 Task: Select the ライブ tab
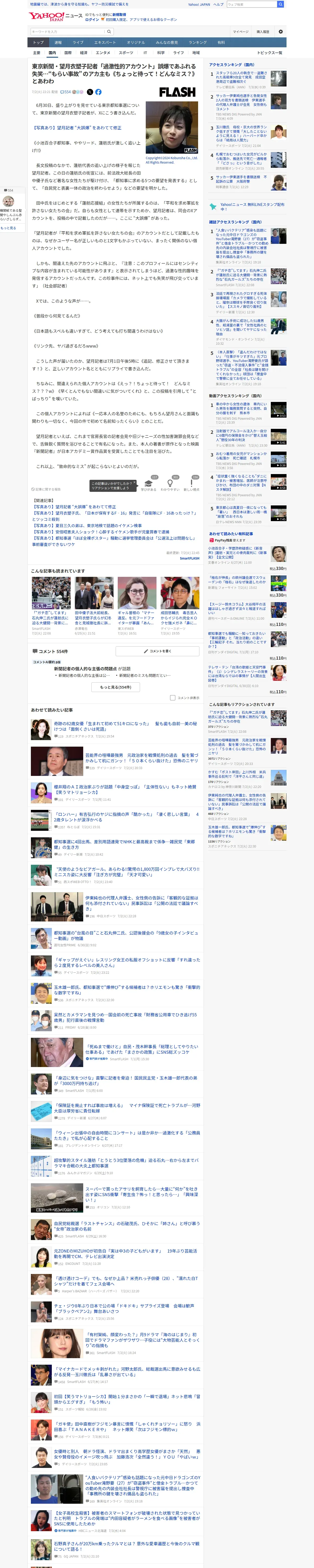pos(77,43)
